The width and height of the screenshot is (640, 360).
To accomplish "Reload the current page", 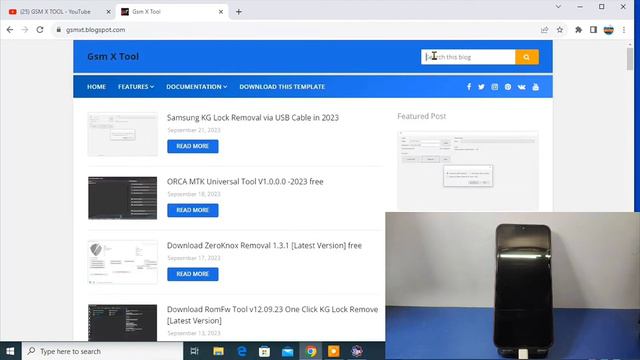I will [40, 30].
